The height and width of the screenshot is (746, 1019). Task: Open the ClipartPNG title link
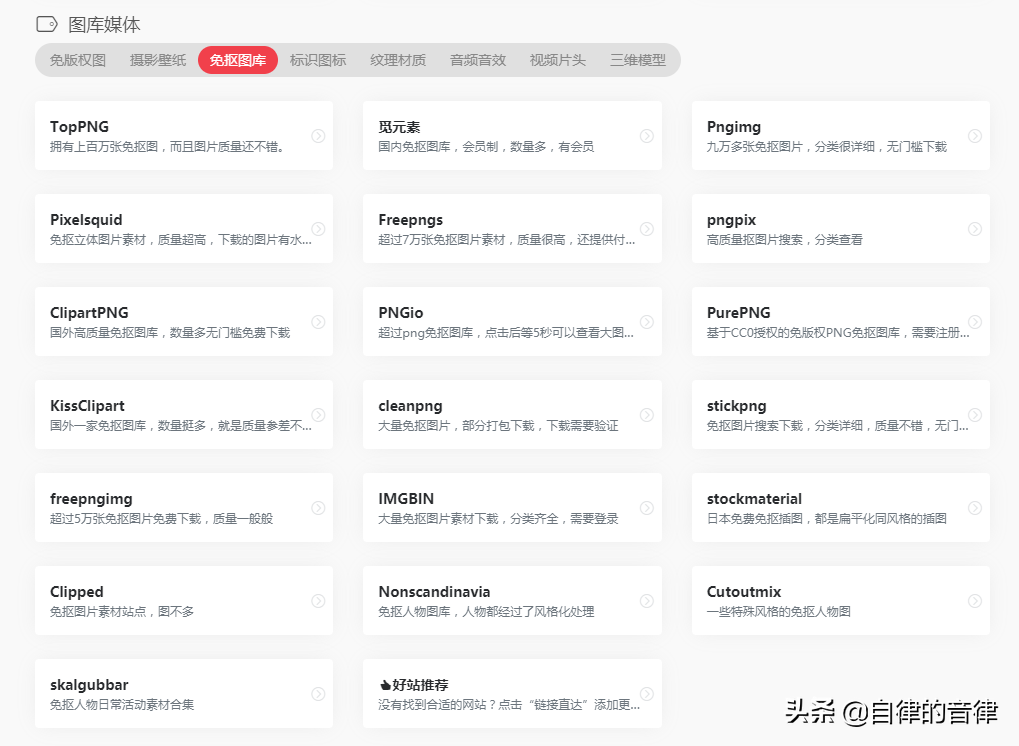pos(89,313)
